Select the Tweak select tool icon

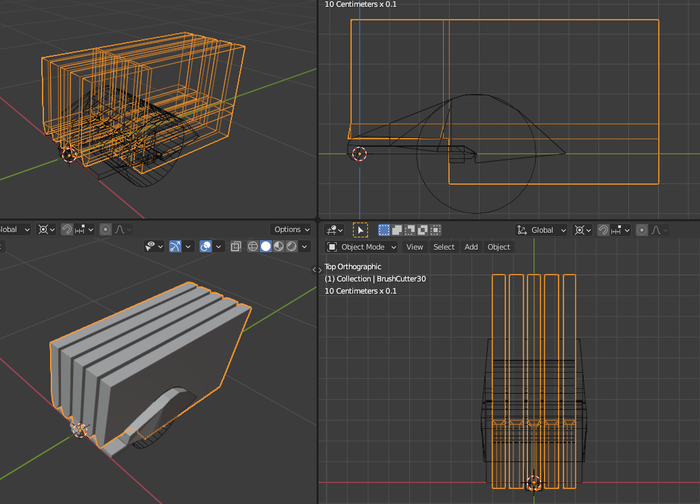click(360, 230)
